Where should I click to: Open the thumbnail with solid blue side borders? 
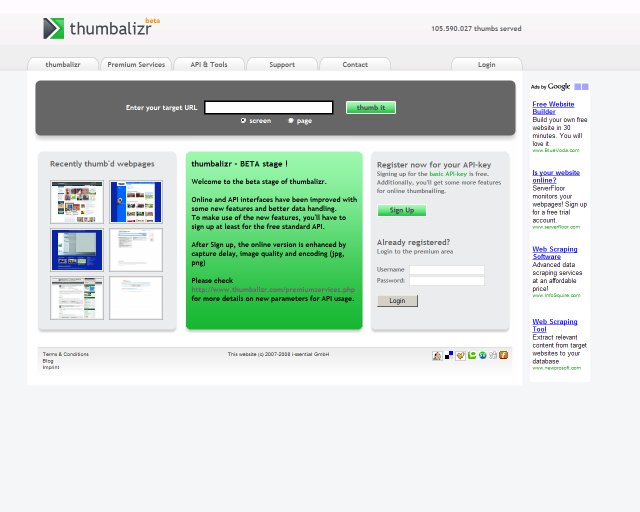click(x=136, y=202)
